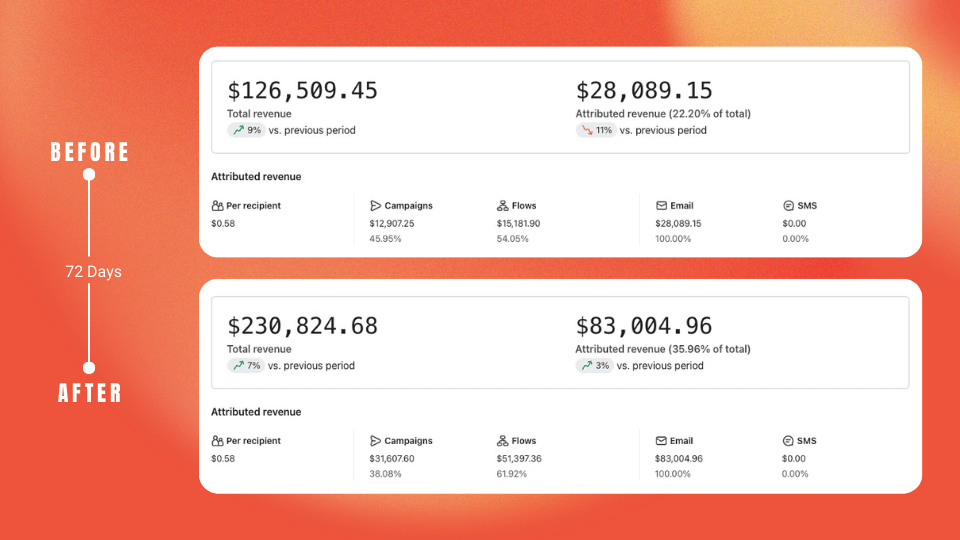Screen dimensions: 960x540
Task: Click the Per recipient icon in the BEFORE panel
Action: (217, 206)
